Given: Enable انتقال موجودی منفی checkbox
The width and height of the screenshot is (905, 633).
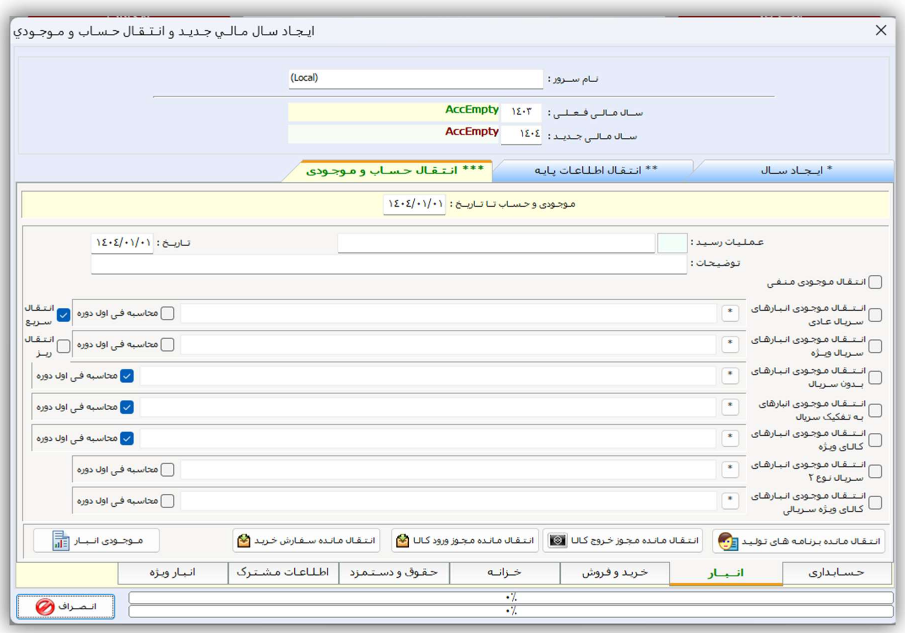Looking at the screenshot, I should pyautogui.click(x=875, y=282).
